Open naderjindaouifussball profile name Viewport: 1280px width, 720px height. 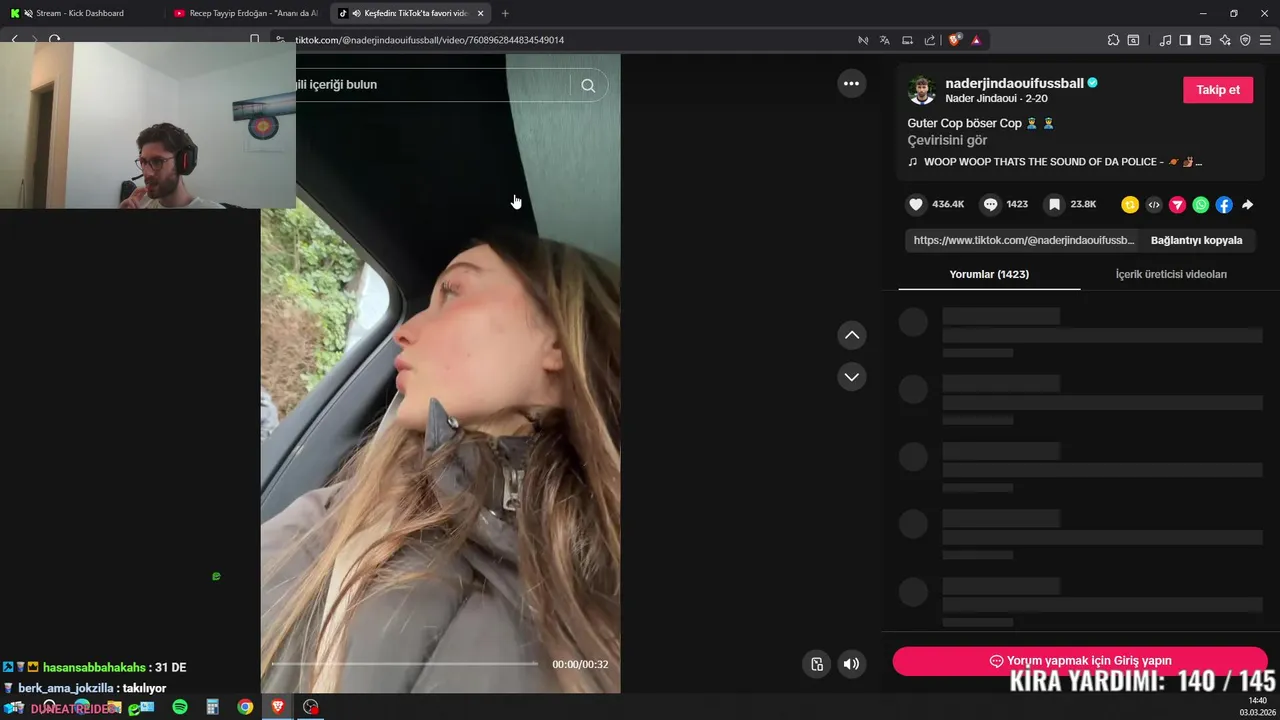1015,83
